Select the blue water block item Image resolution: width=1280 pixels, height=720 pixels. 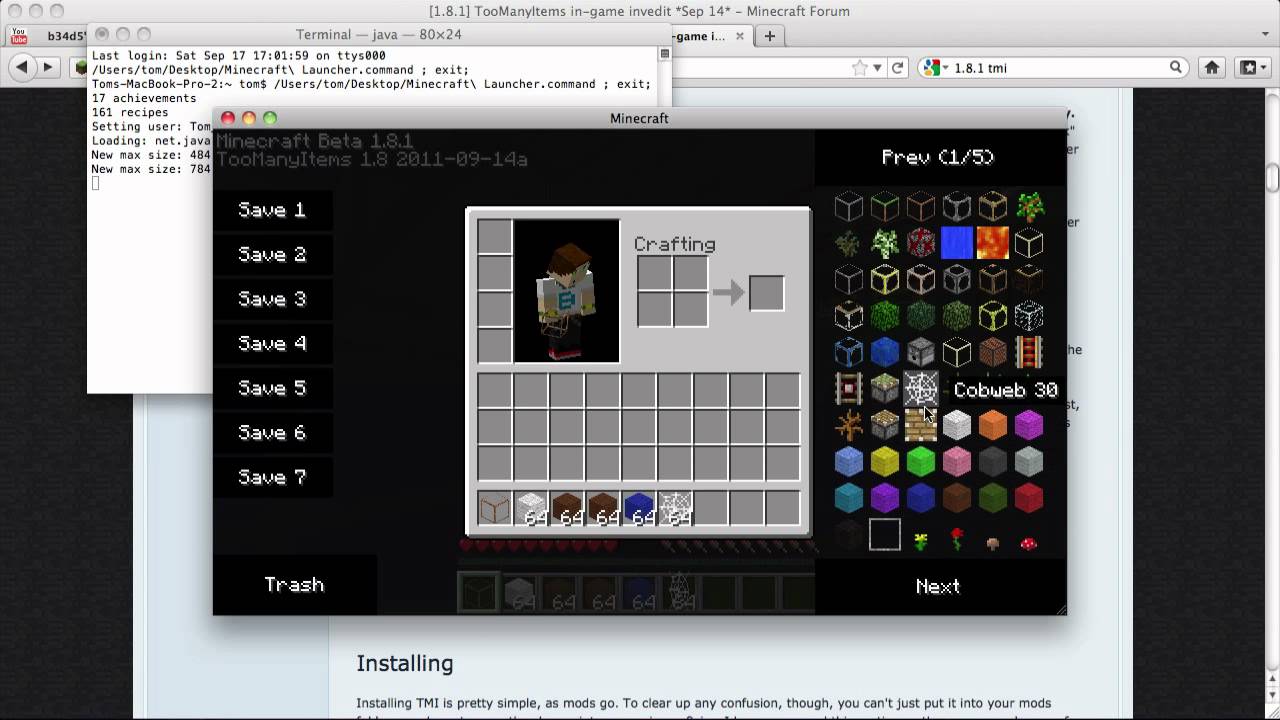tap(957, 243)
